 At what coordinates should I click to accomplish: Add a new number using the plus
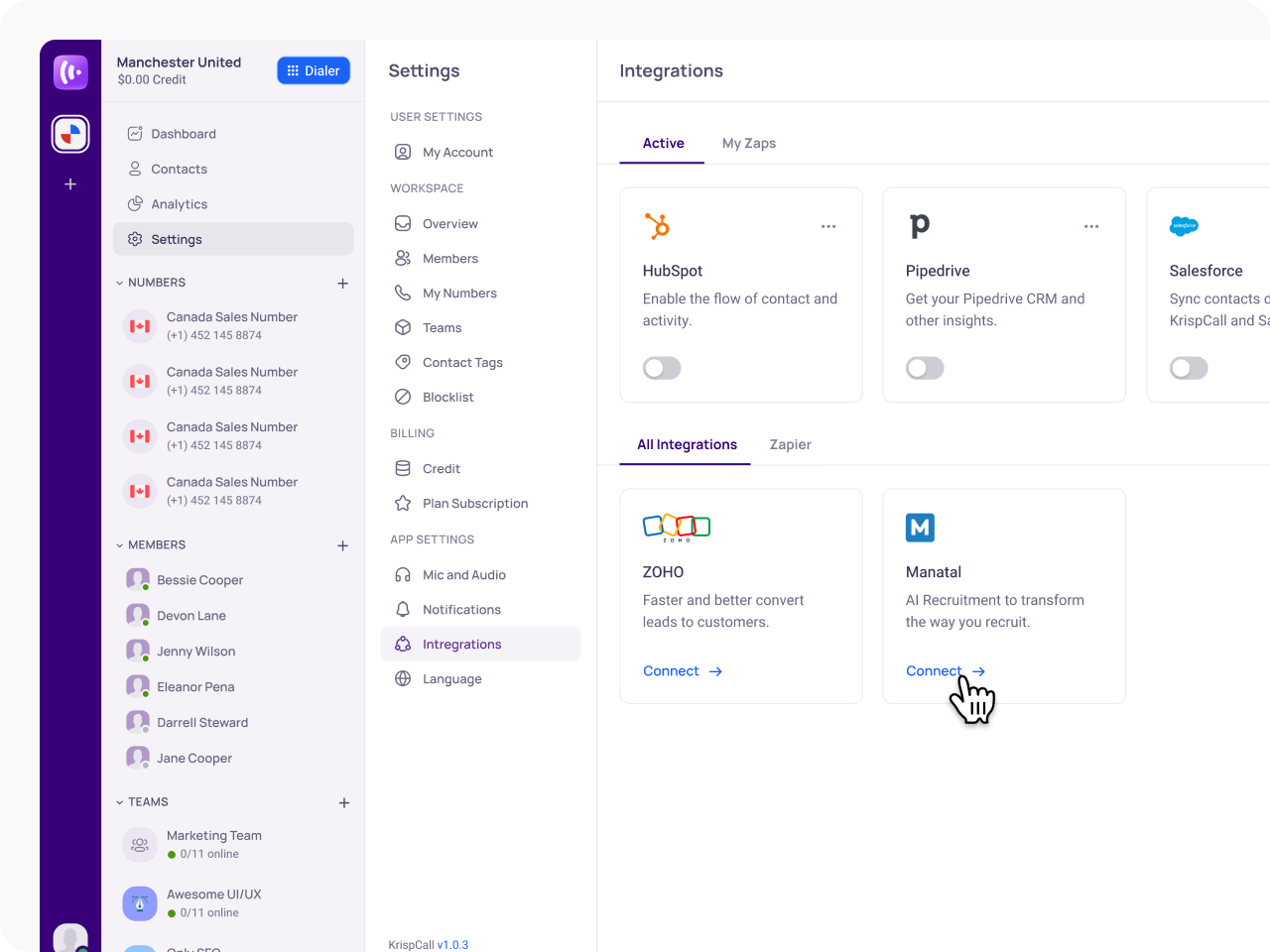click(x=343, y=284)
